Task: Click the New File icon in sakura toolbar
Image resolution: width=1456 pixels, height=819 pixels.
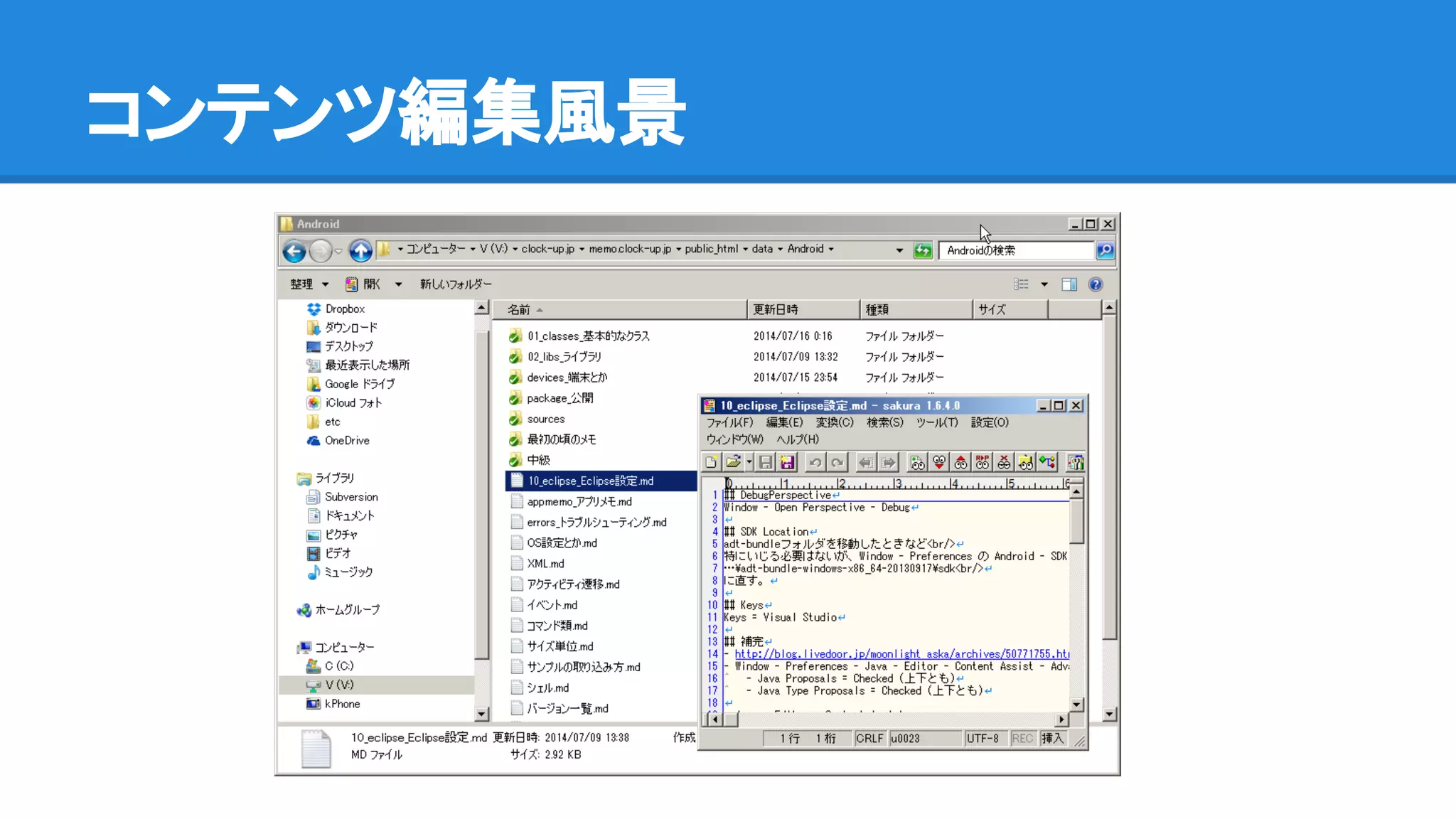Action: click(x=711, y=463)
